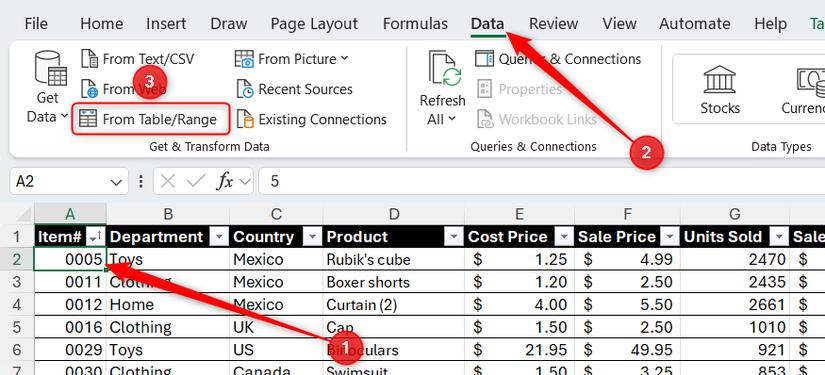Expand the Name Box dropdown arrow
Image resolution: width=825 pixels, height=375 pixels.
pyautogui.click(x=116, y=182)
